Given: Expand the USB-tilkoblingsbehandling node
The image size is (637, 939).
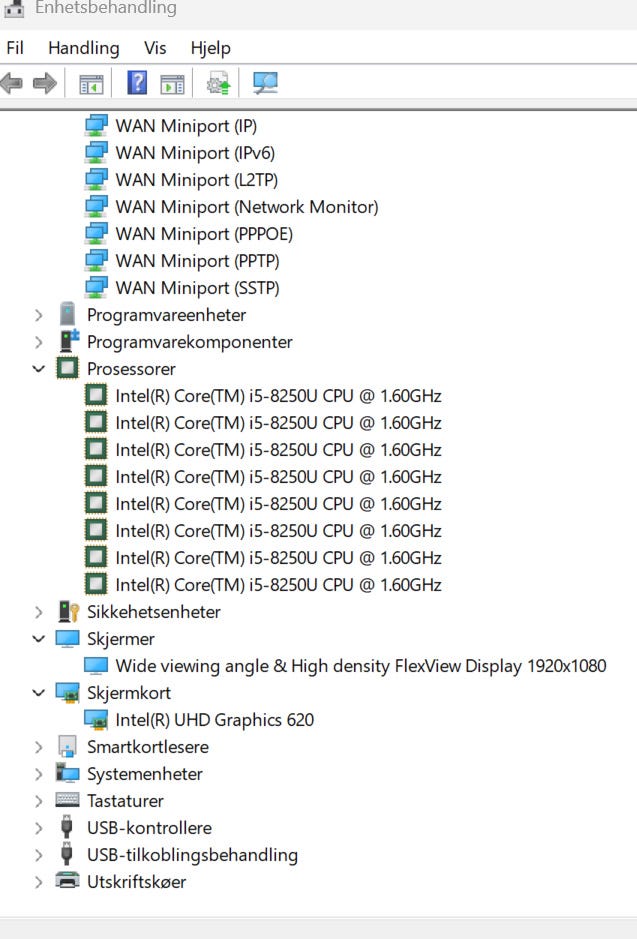Looking at the screenshot, I should pos(39,855).
